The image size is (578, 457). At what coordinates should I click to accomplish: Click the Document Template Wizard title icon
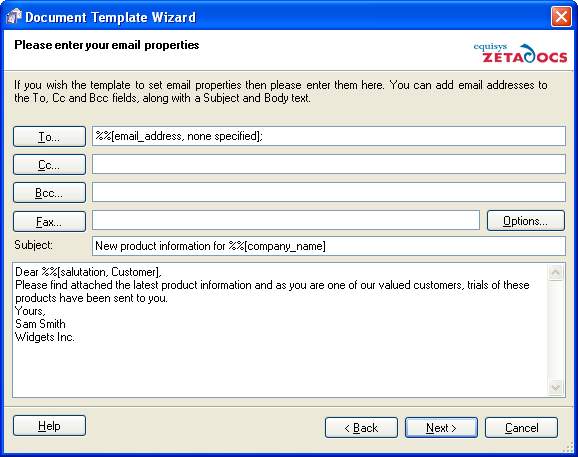[14, 17]
